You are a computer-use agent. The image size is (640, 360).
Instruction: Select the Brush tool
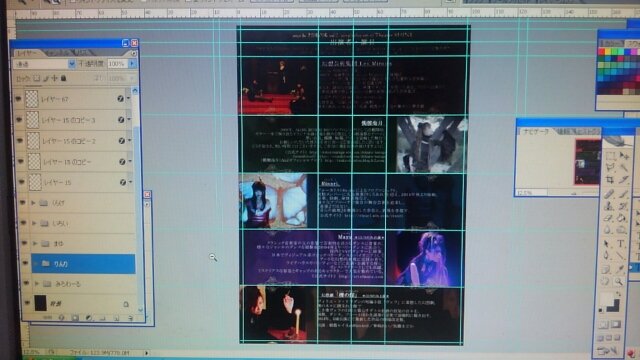coord(623,194)
